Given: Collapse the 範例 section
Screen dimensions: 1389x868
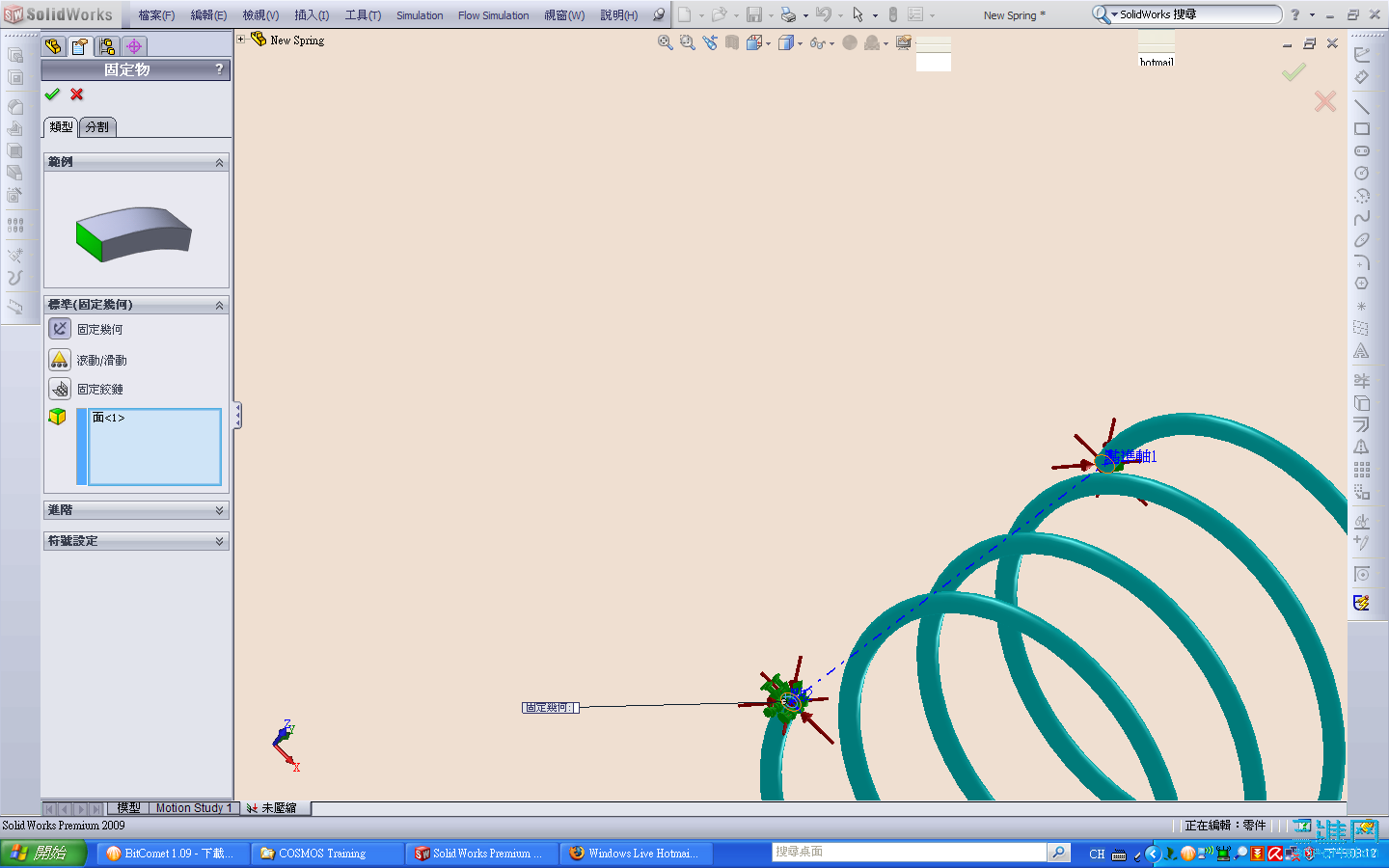Looking at the screenshot, I should (x=219, y=163).
